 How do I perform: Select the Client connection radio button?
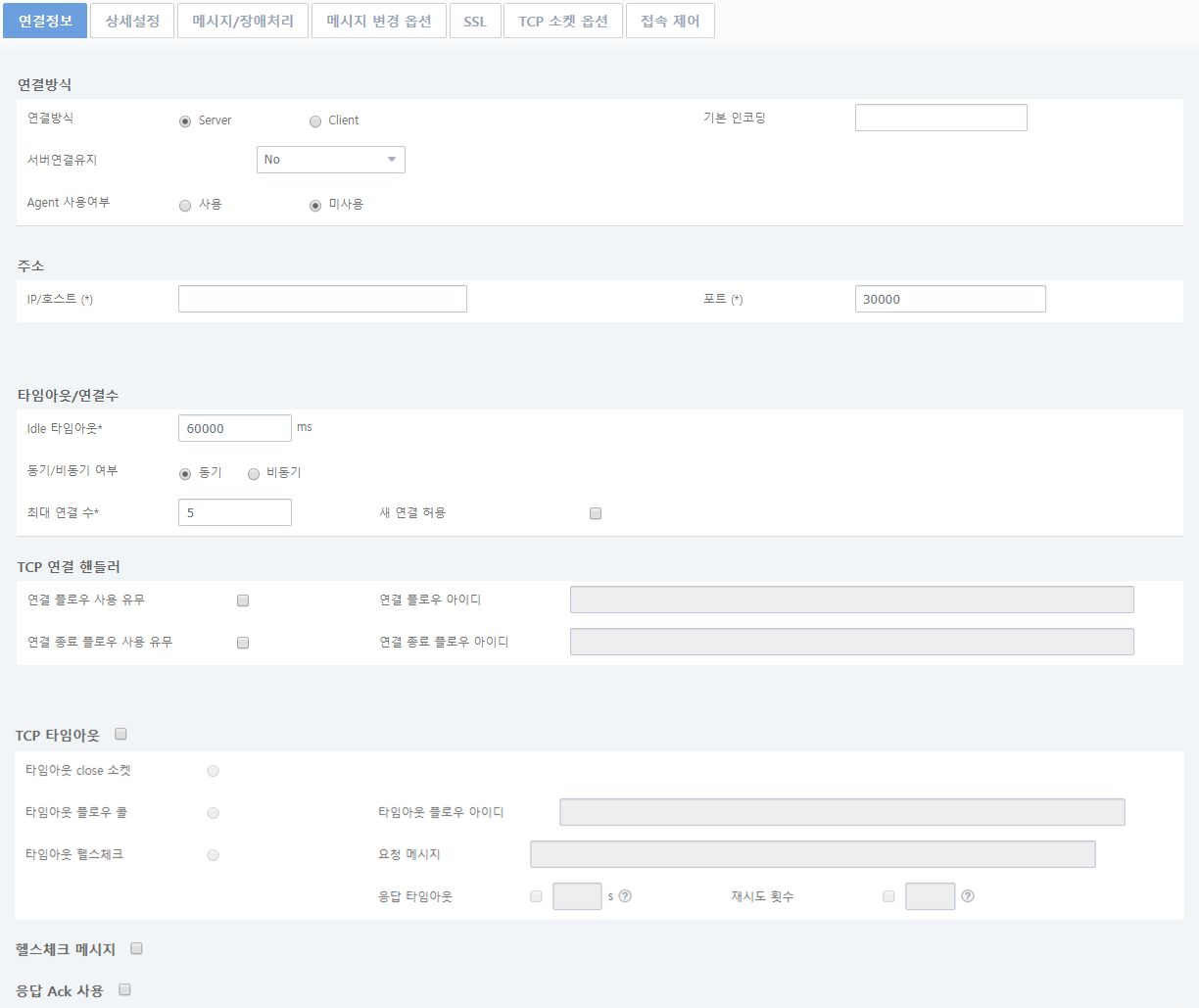(315, 121)
